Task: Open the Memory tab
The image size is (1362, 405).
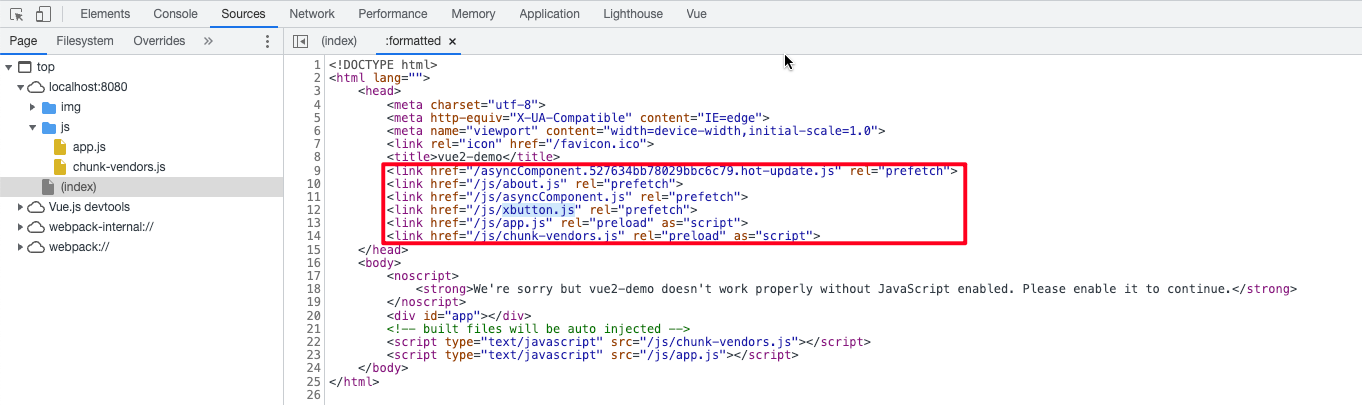Action: 473,14
